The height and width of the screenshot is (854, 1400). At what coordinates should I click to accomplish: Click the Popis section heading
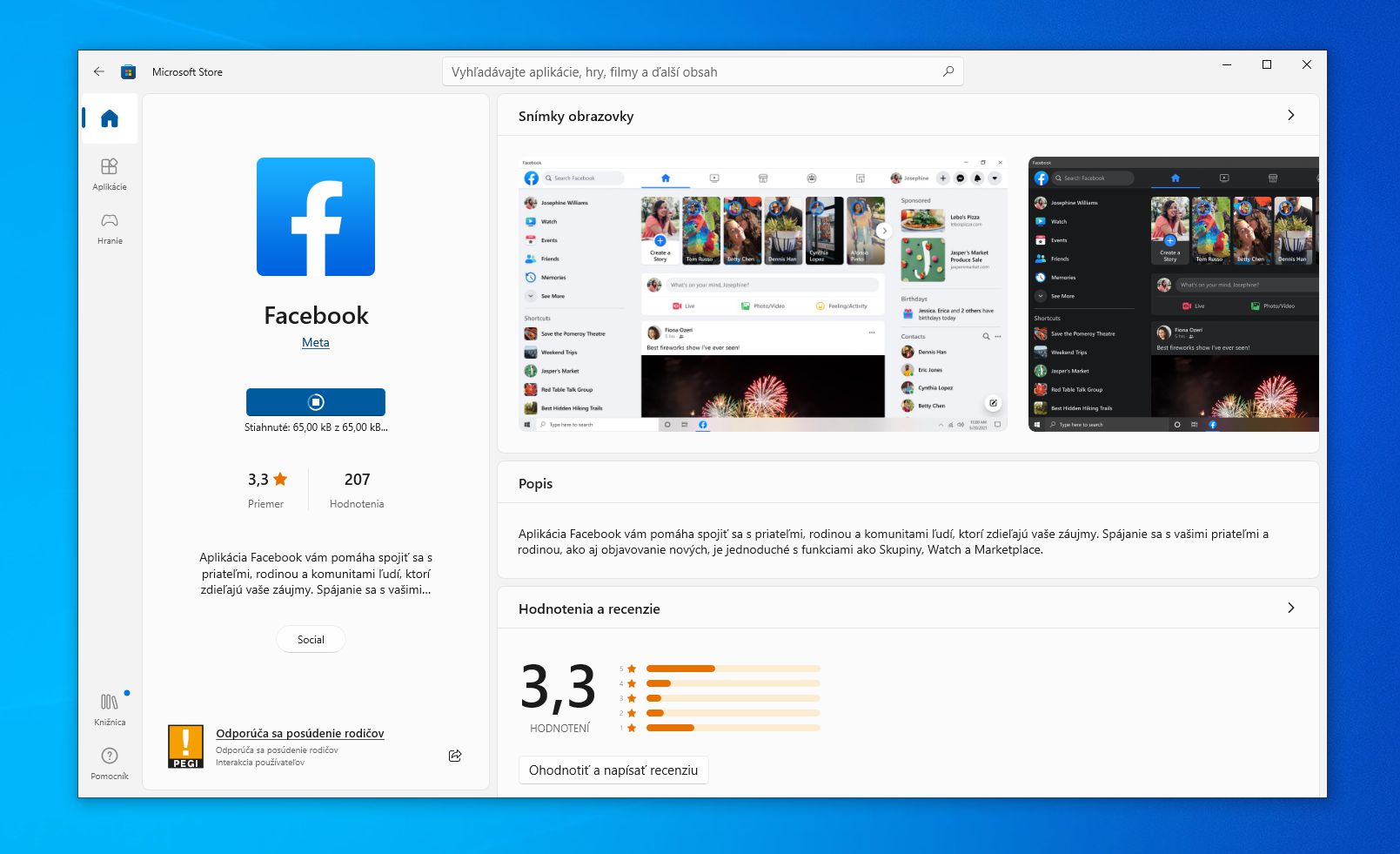[535, 484]
